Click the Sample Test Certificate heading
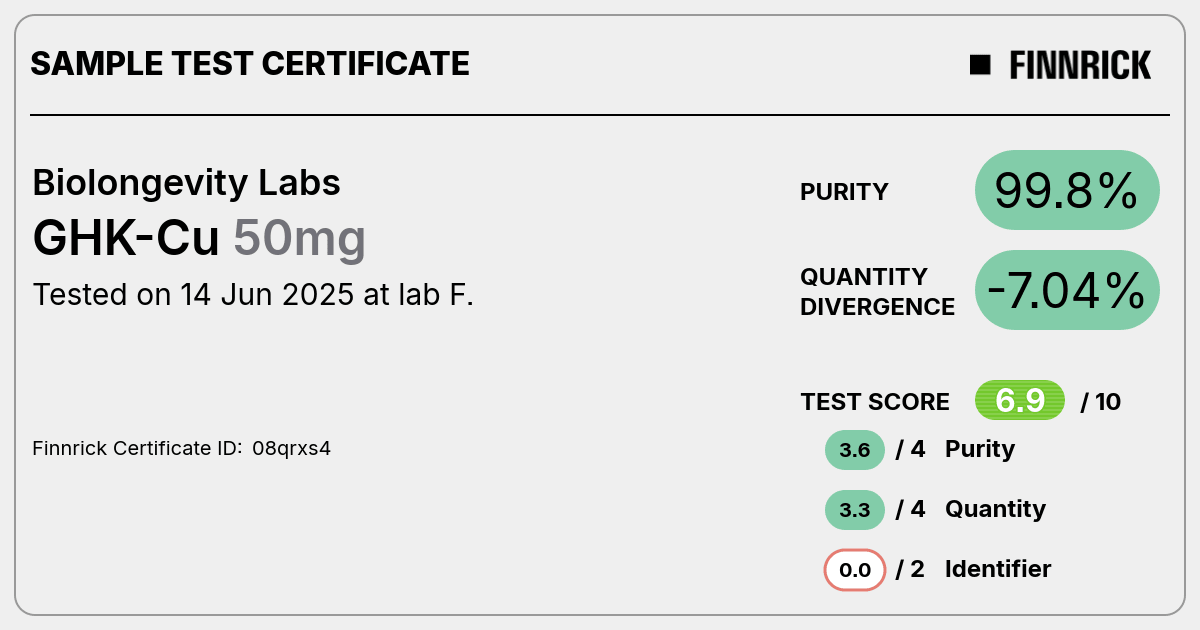Viewport: 1200px width, 630px height. tap(250, 64)
